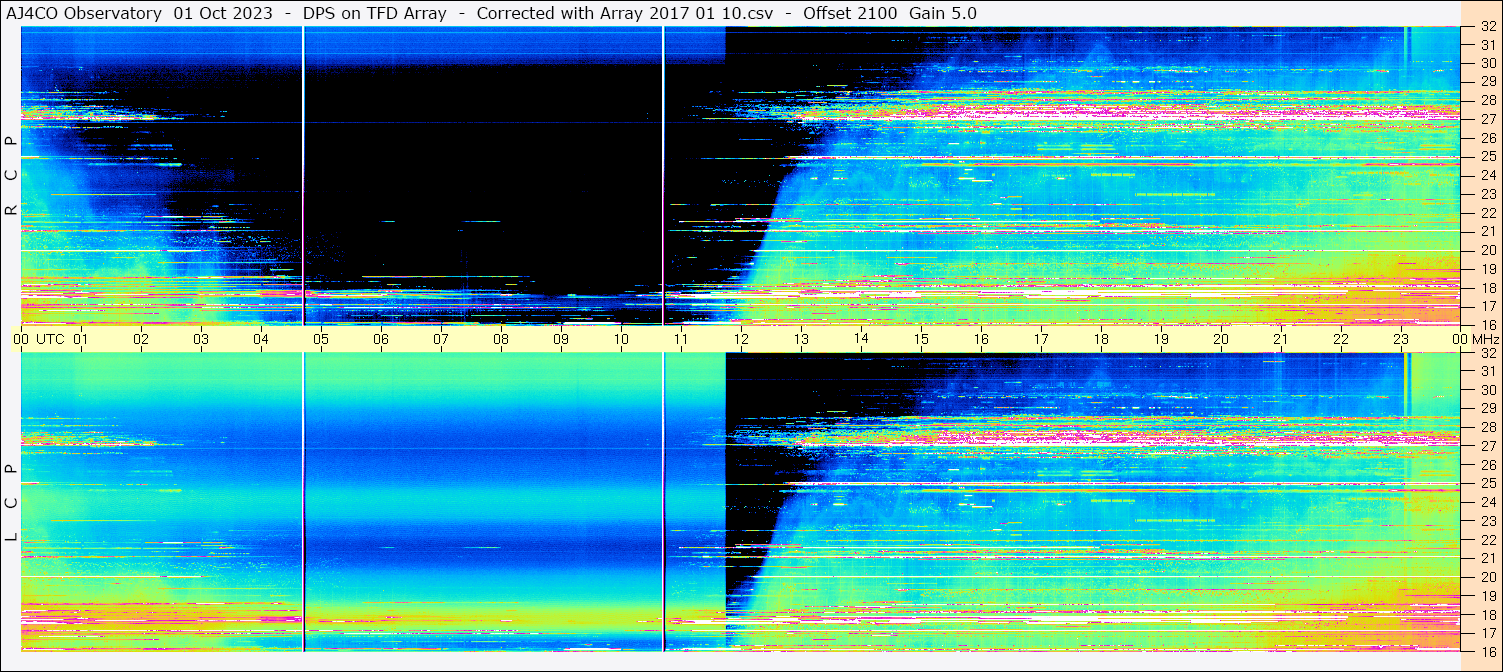Select the 09 hour label on the time axis
Screen dimensions: 1503x672
pos(561,339)
